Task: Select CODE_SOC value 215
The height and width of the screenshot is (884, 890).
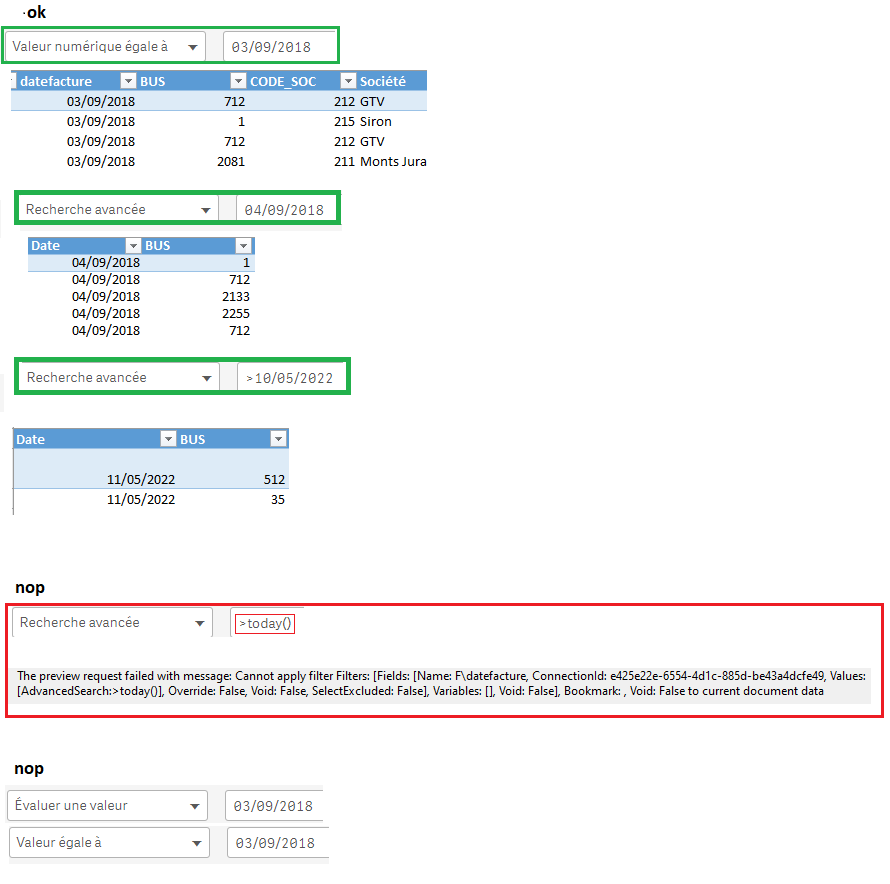Action: tap(345, 122)
